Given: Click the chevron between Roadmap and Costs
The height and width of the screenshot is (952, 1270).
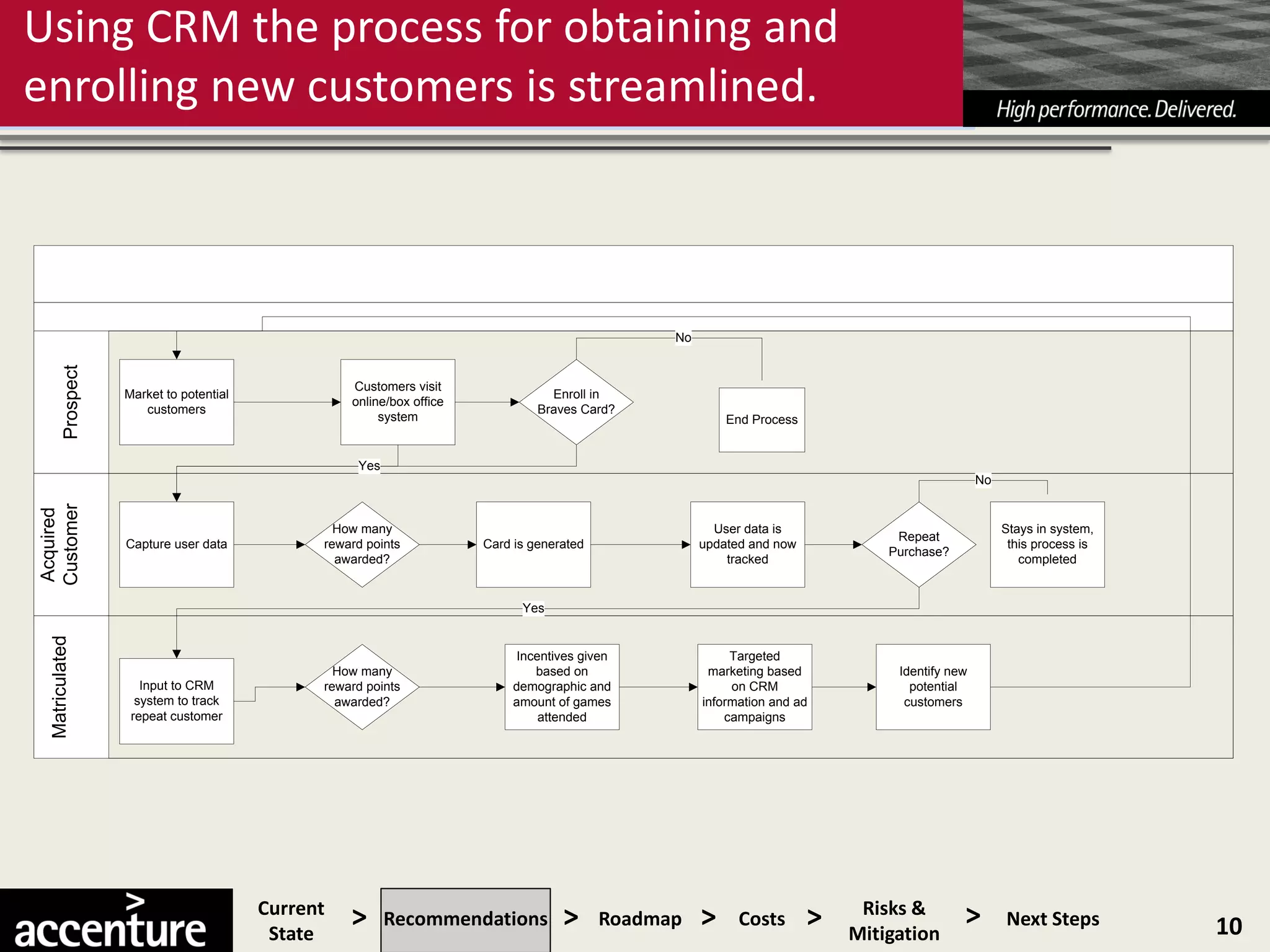Looking at the screenshot, I should click(709, 917).
